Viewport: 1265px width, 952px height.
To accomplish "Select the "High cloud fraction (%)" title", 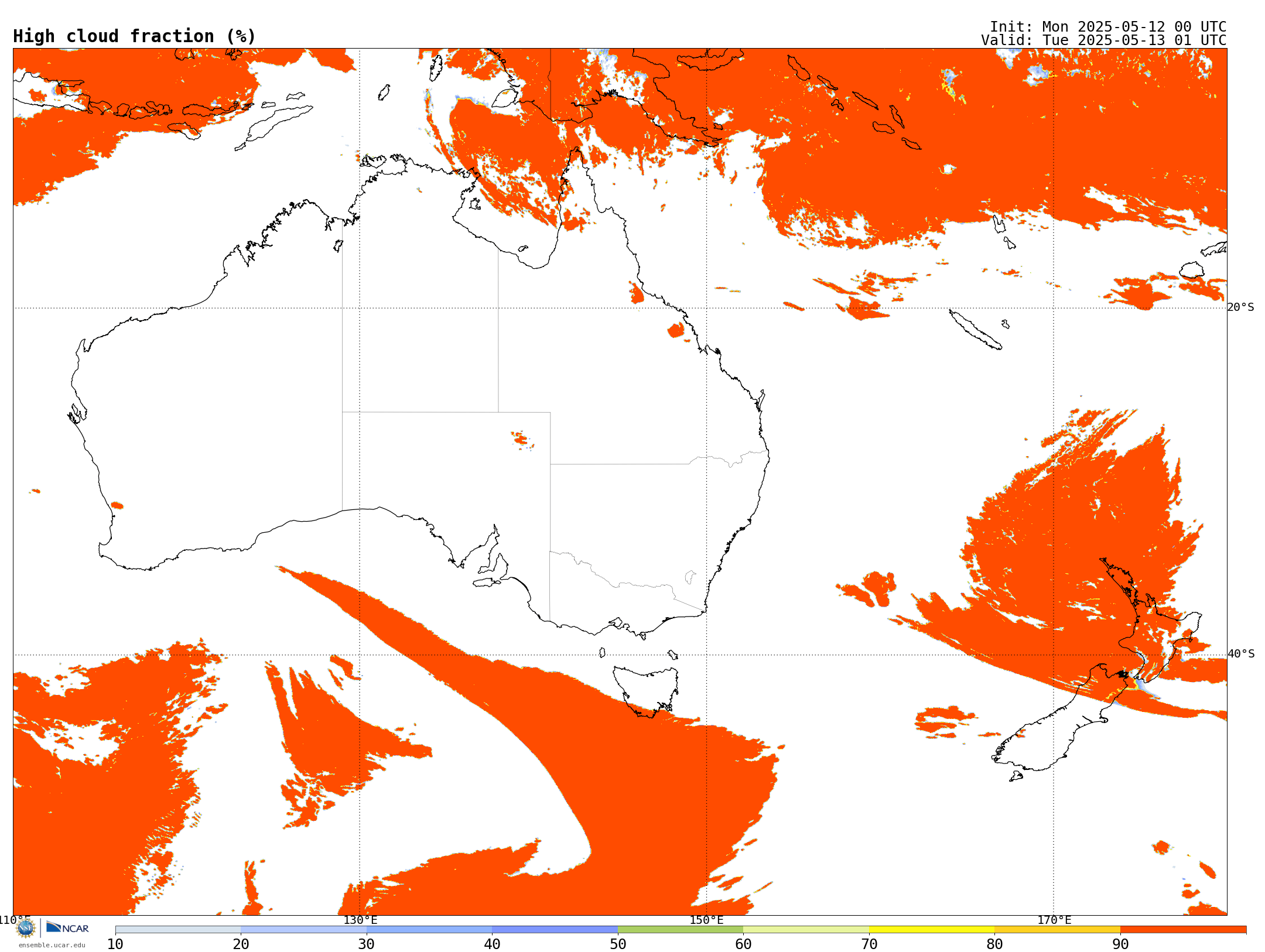I will coord(135,36).
